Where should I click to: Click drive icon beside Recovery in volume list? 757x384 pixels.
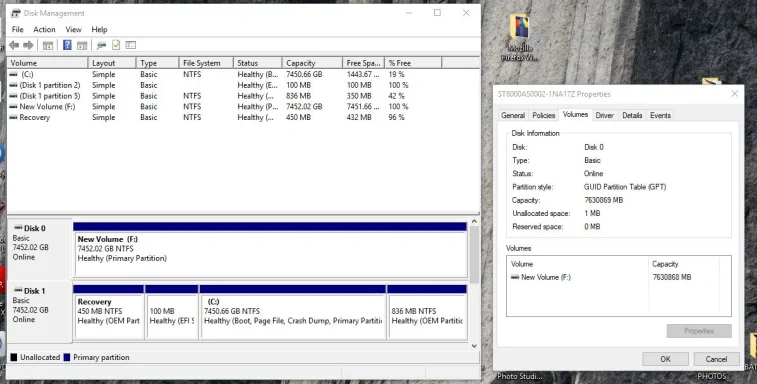(x=14, y=117)
